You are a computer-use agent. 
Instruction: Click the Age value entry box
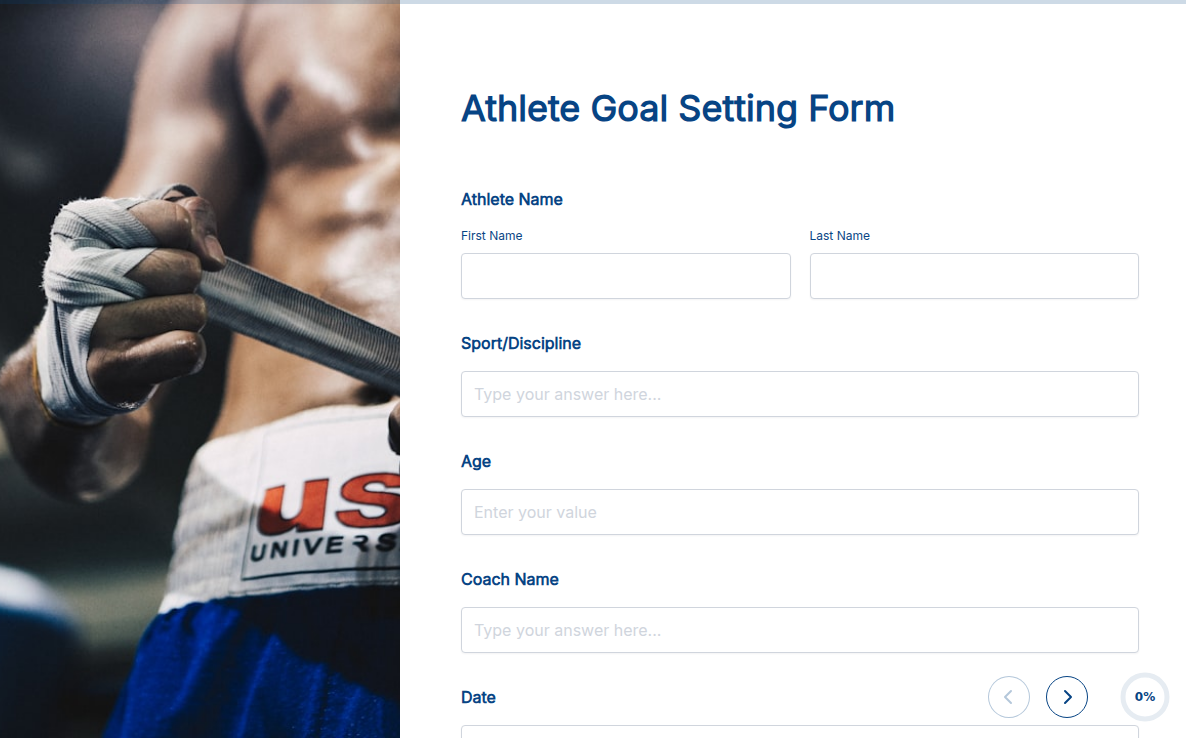(799, 512)
